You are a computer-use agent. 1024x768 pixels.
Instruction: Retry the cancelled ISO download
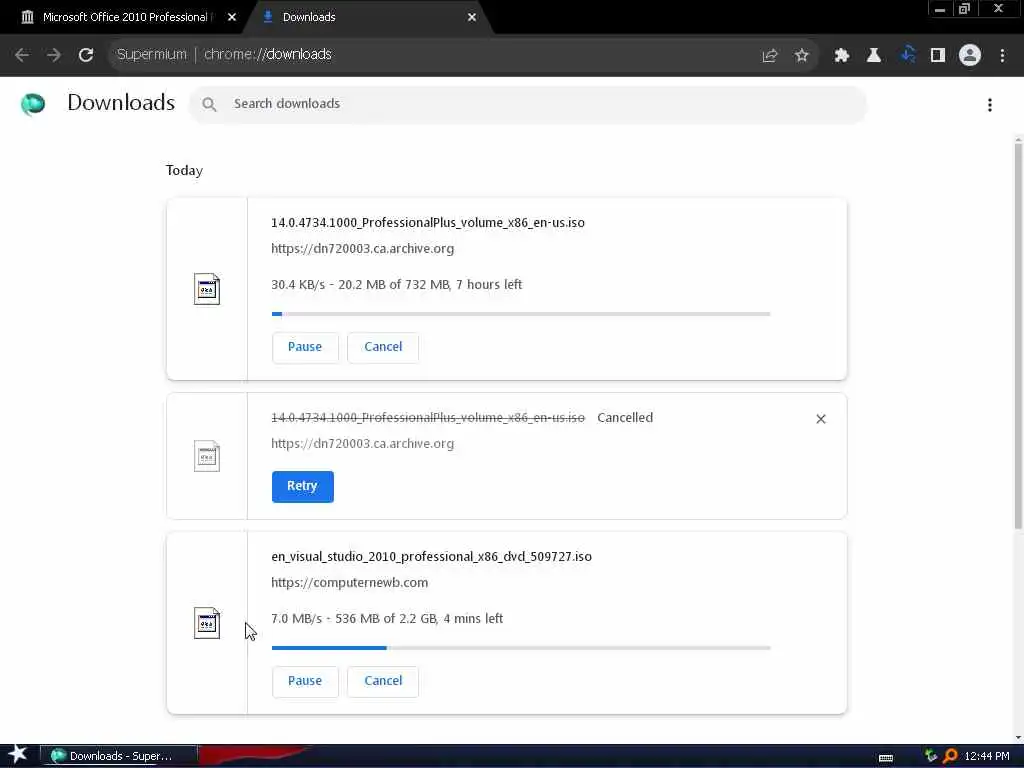(x=302, y=487)
